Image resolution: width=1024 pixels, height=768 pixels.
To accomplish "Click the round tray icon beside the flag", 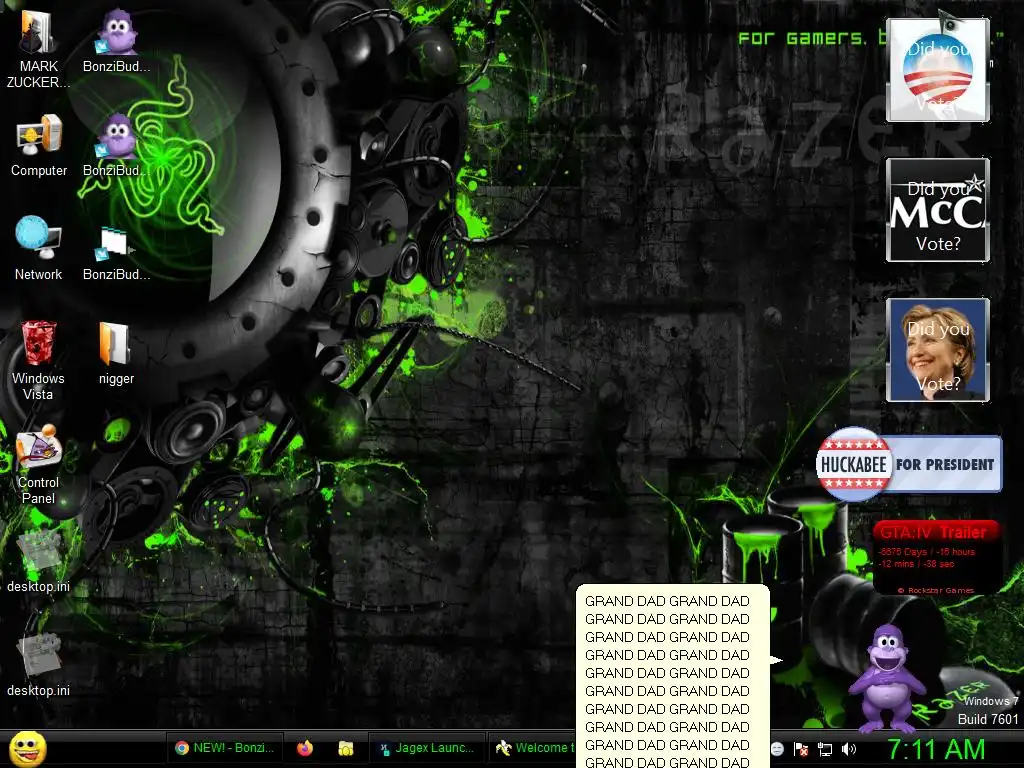I will pyautogui.click(x=777, y=749).
